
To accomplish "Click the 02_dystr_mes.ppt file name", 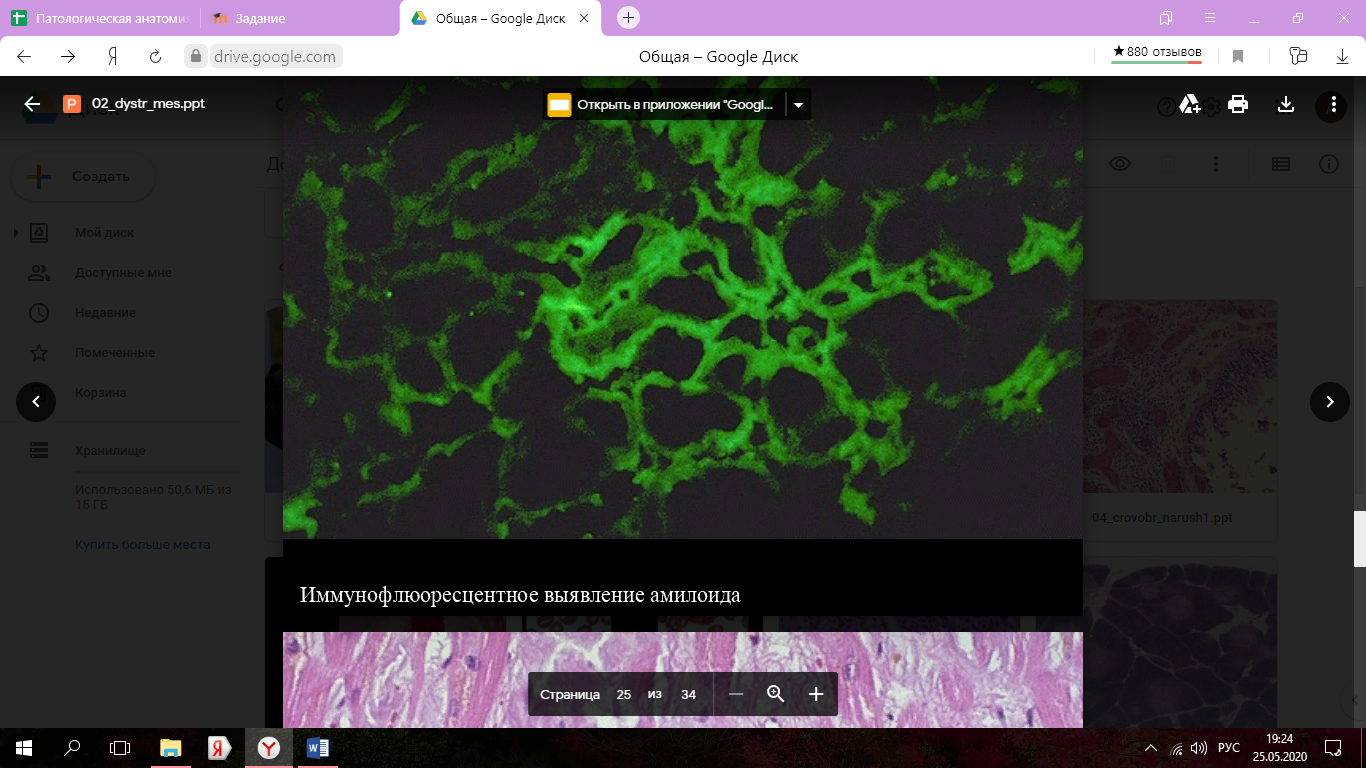I will tap(148, 103).
